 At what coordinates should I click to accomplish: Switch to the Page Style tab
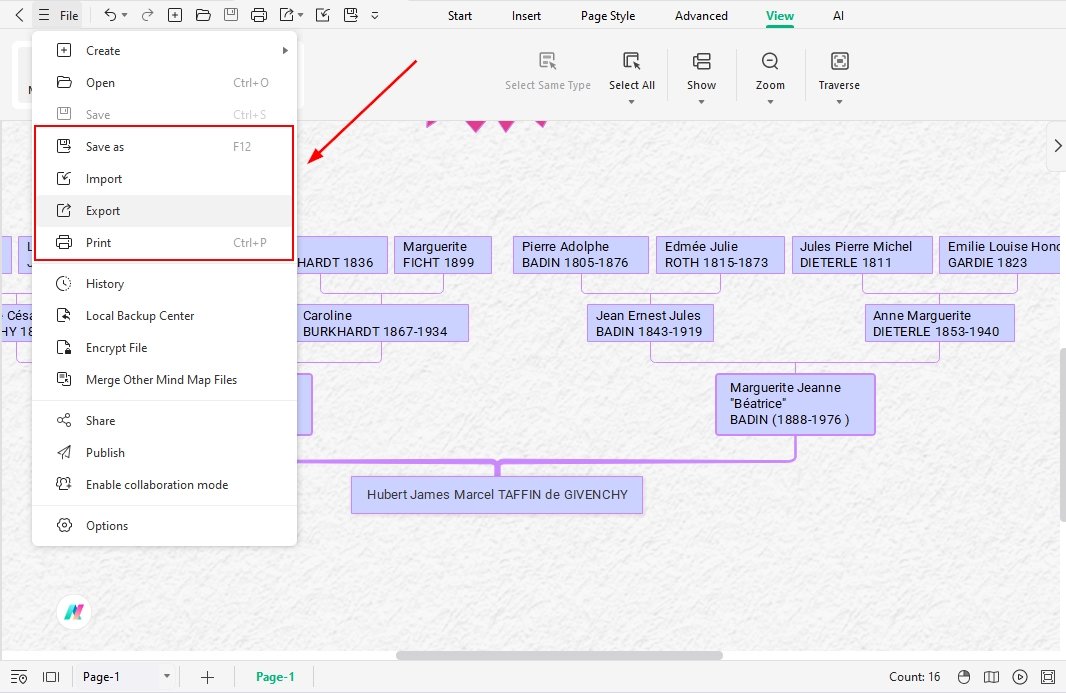point(608,16)
